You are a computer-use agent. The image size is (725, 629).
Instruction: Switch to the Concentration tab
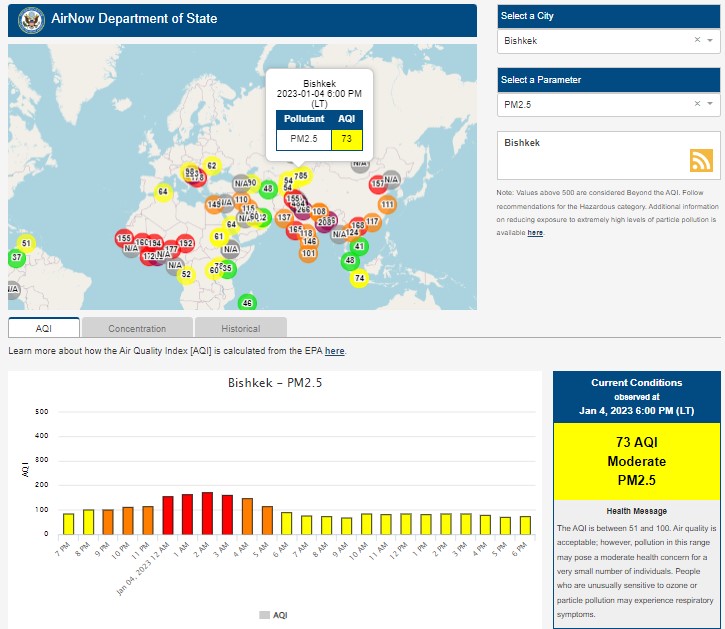coord(137,328)
